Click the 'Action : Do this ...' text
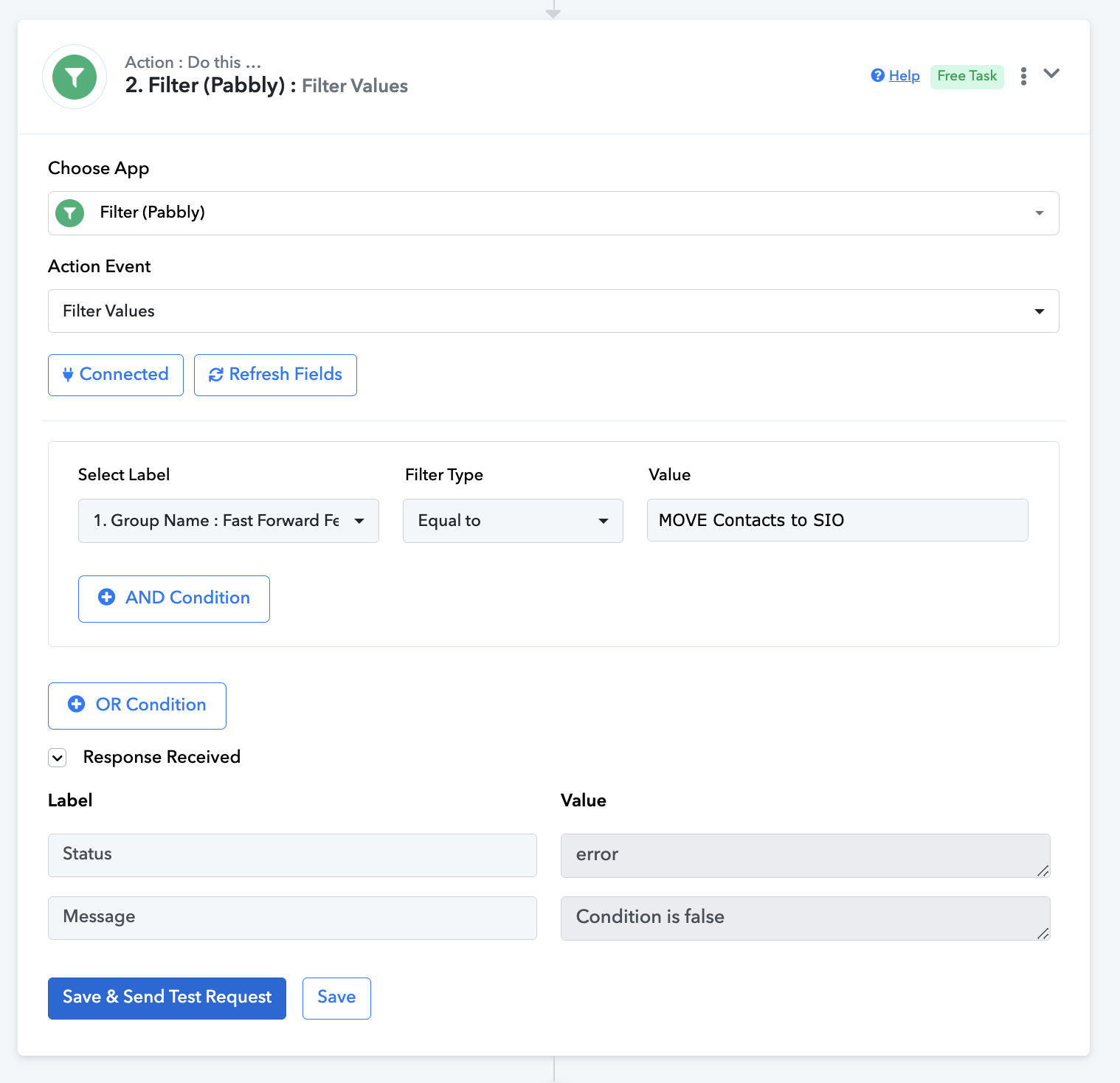Viewport: 1120px width, 1083px height. click(x=193, y=62)
